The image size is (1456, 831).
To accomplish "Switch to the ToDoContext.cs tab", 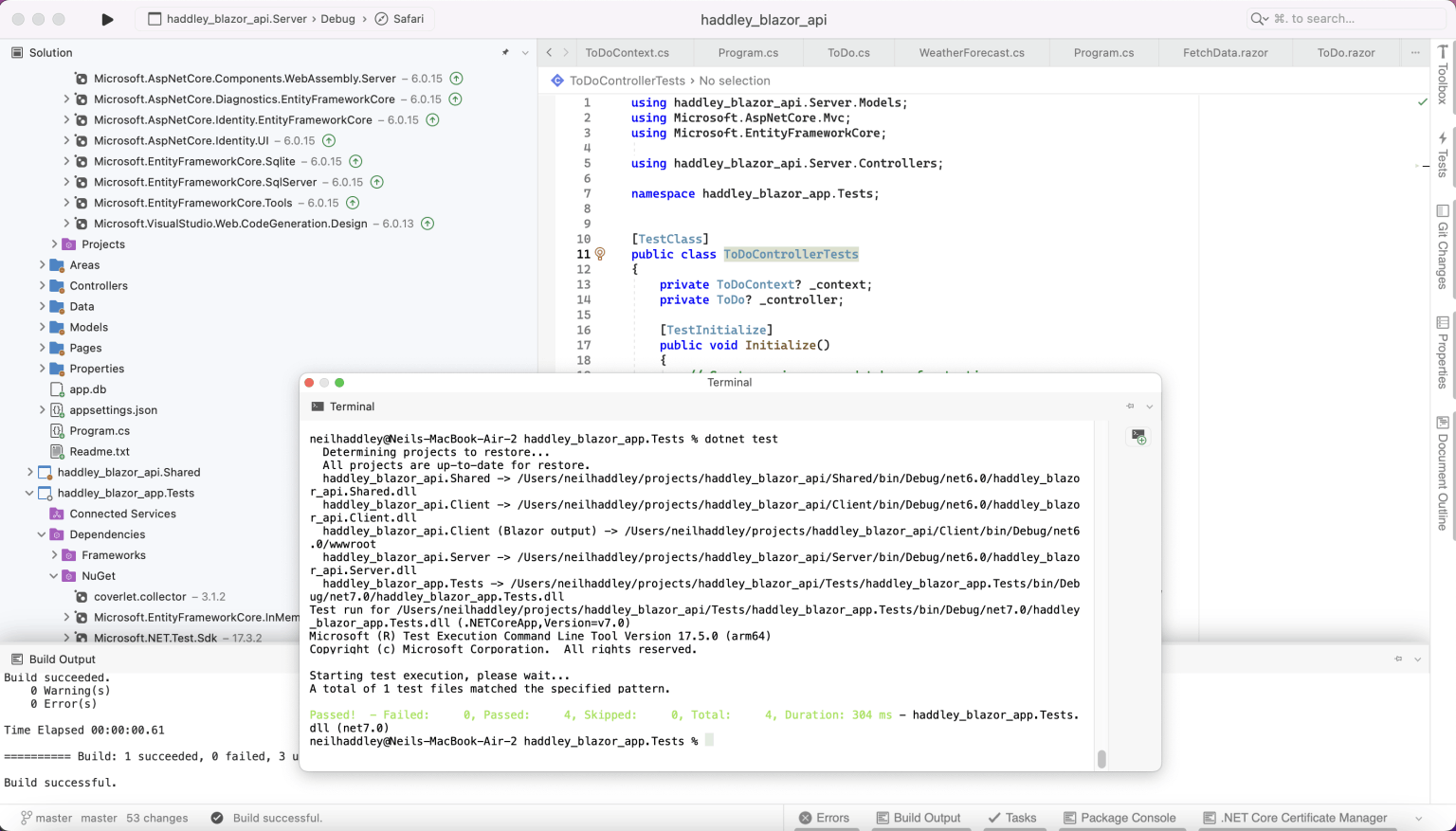I will 627,53.
